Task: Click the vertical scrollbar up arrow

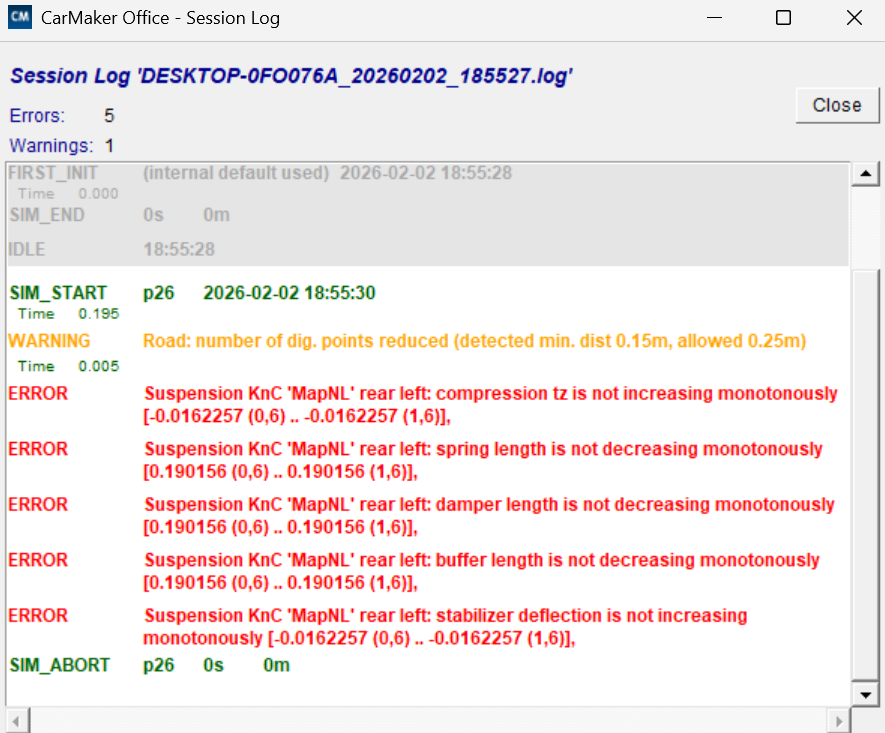Action: tap(863, 174)
